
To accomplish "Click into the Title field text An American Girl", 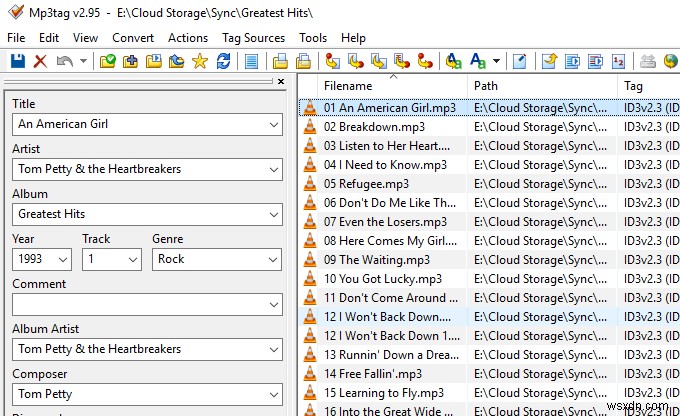I will (63, 124).
